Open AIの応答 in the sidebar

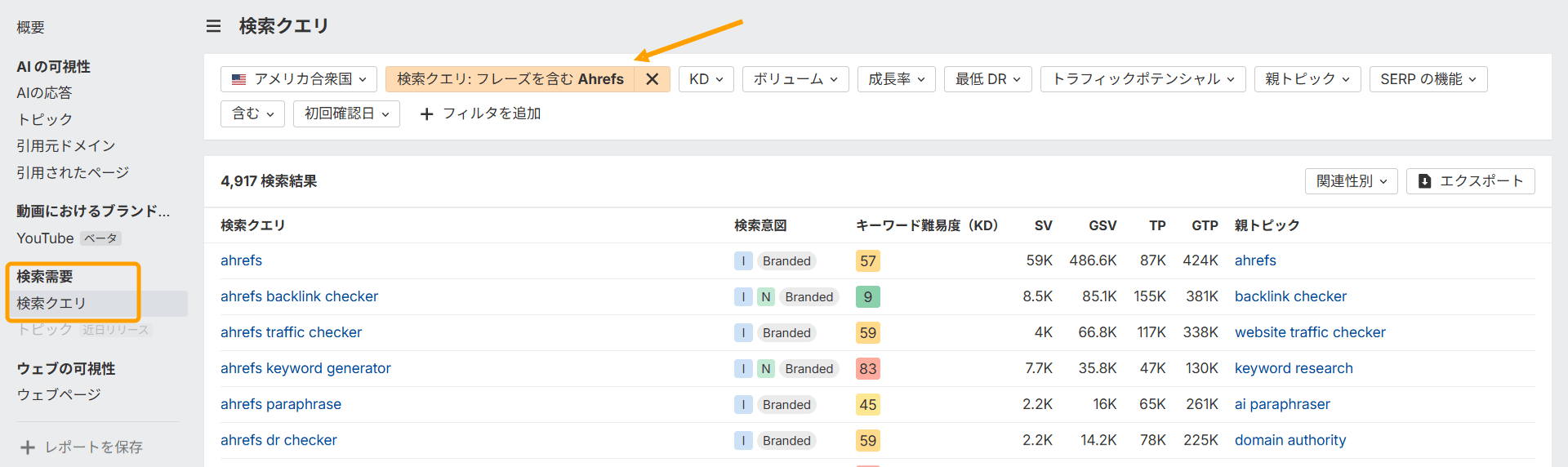tap(44, 93)
